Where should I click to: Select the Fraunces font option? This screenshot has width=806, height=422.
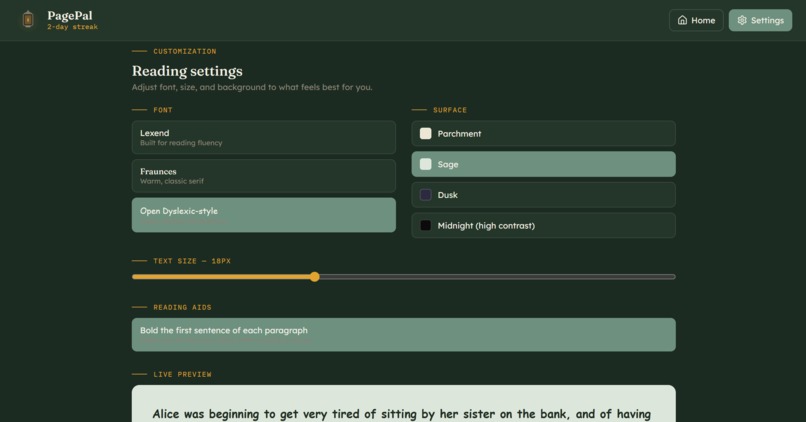coord(264,176)
